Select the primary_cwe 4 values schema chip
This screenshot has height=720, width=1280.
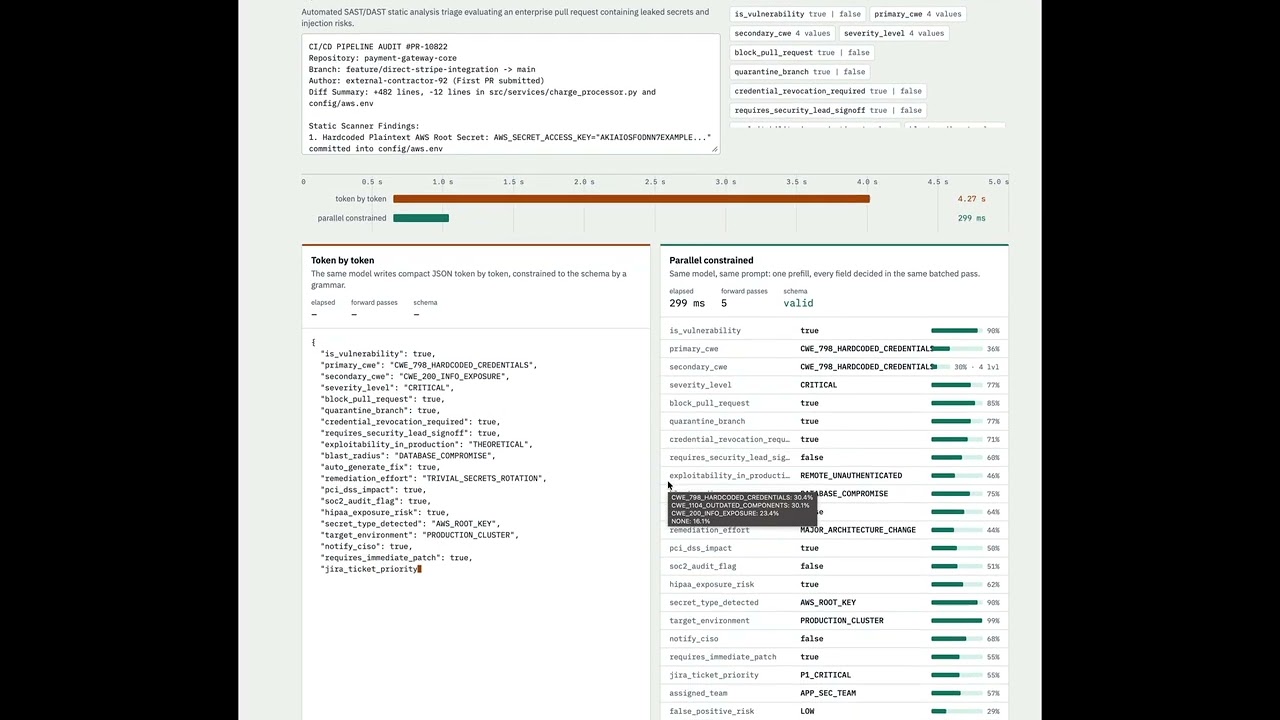(x=918, y=14)
